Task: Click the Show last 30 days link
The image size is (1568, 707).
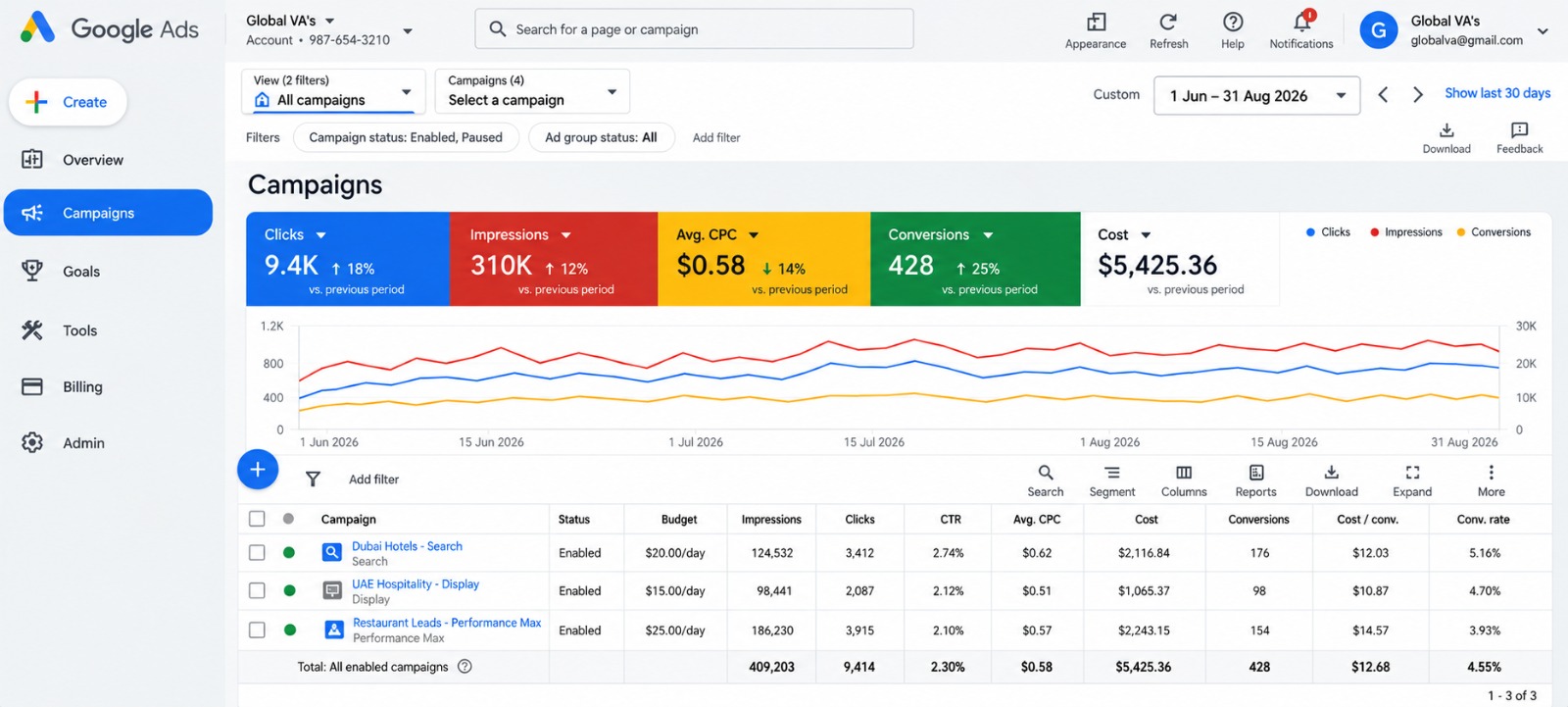Action: (1497, 93)
